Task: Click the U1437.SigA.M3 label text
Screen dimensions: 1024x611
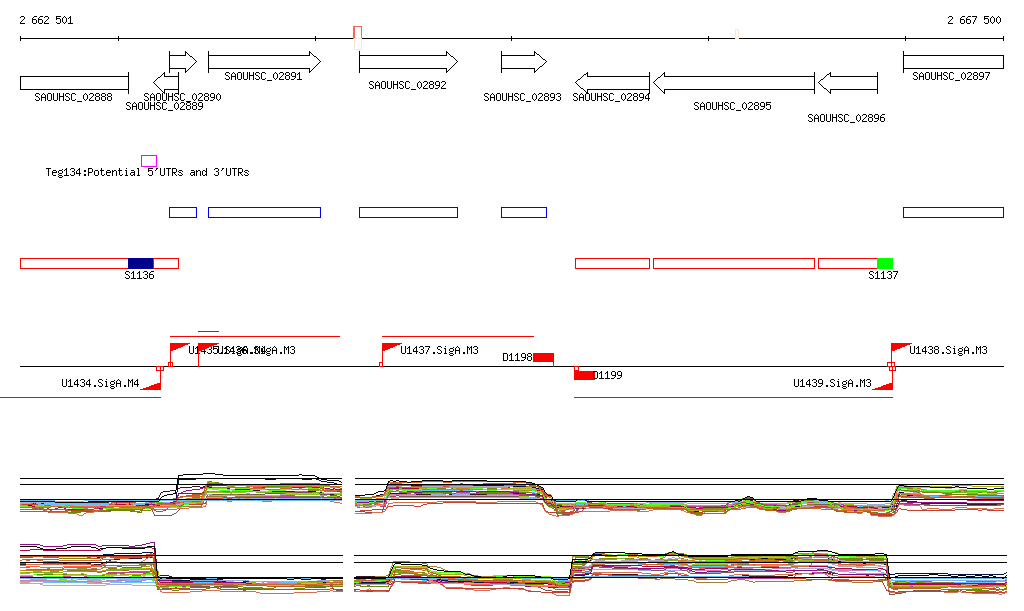Action: pos(440,350)
